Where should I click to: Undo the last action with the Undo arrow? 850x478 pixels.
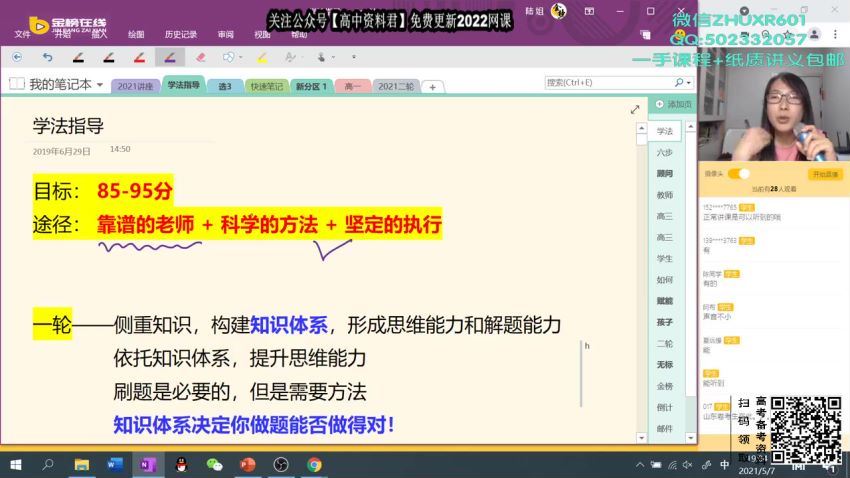48,57
